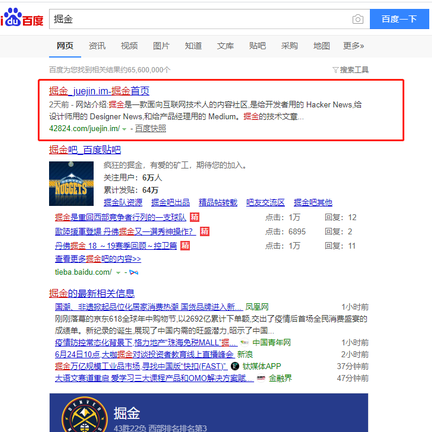Open the 掘金吧_百度贴吧 result
The height and width of the screenshot is (432, 432).
click(85, 150)
